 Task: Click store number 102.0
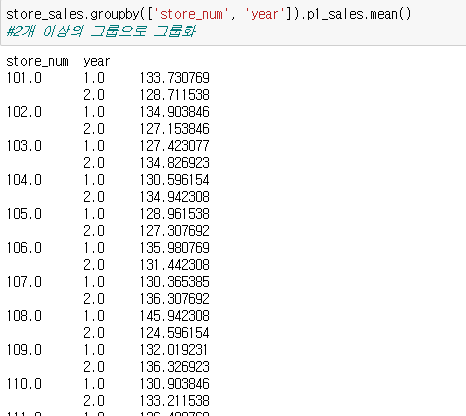(x=24, y=112)
